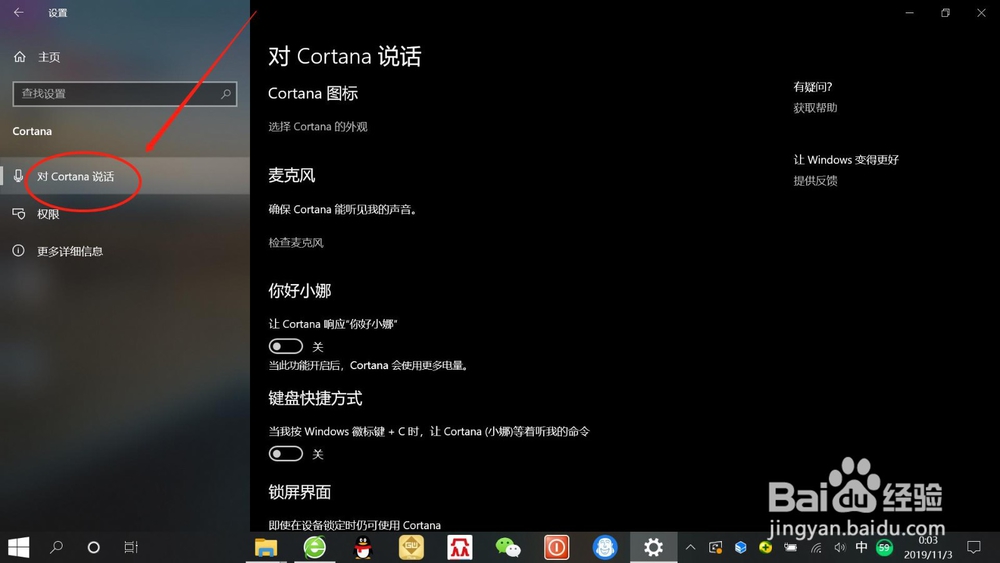This screenshot has width=1000, height=563.
Task: Open the gold GU app on taskbar
Action: tap(411, 547)
